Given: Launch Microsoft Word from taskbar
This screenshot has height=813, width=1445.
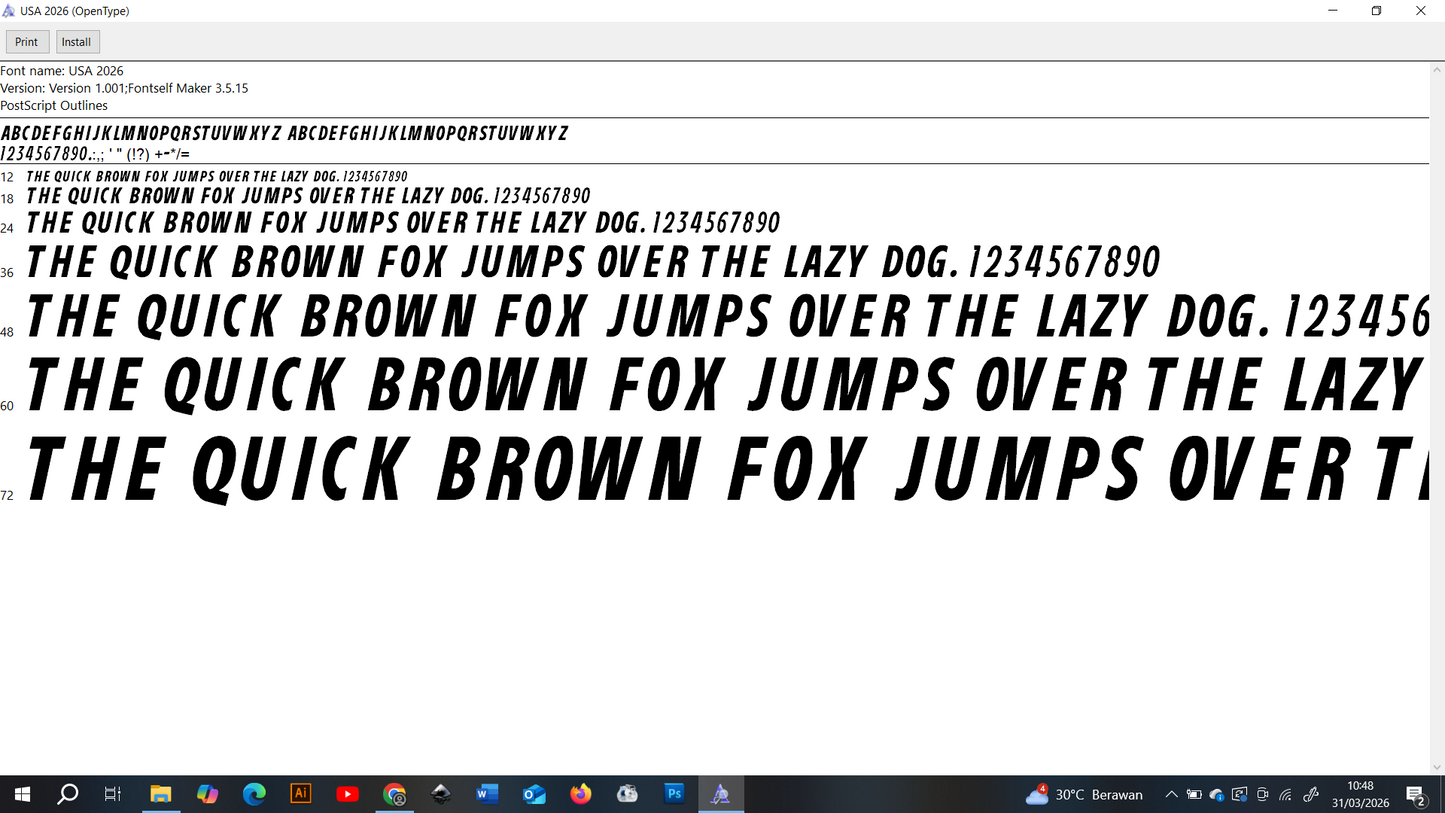Looking at the screenshot, I should coord(487,795).
